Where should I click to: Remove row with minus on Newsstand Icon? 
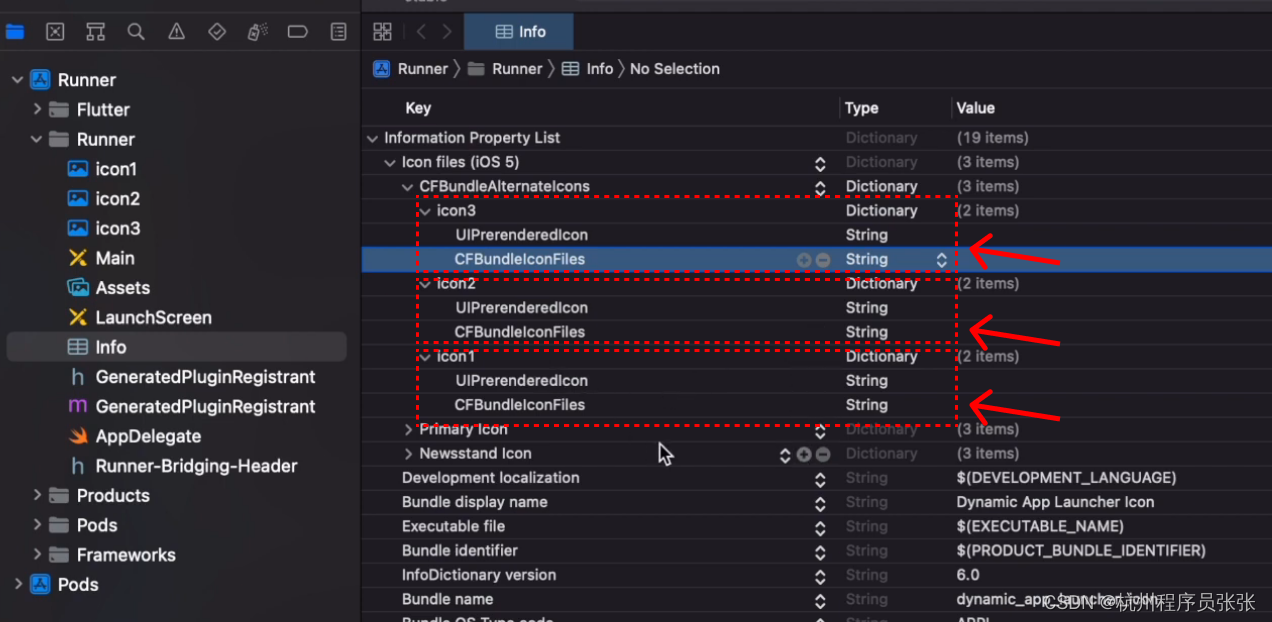(822, 454)
